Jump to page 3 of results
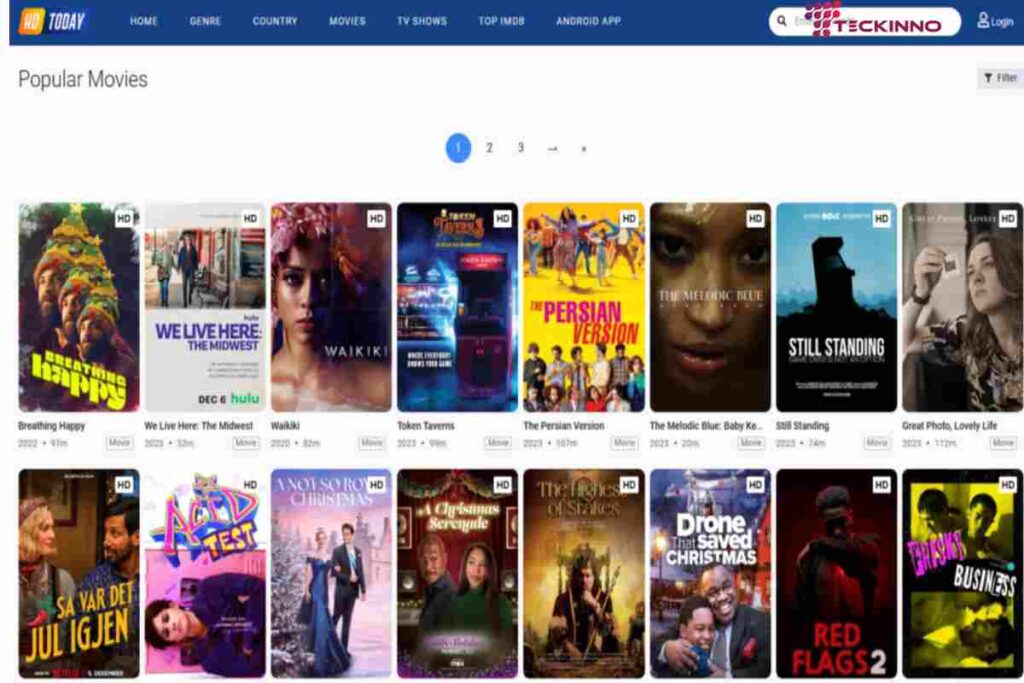Image resolution: width=1024 pixels, height=683 pixels. click(520, 148)
